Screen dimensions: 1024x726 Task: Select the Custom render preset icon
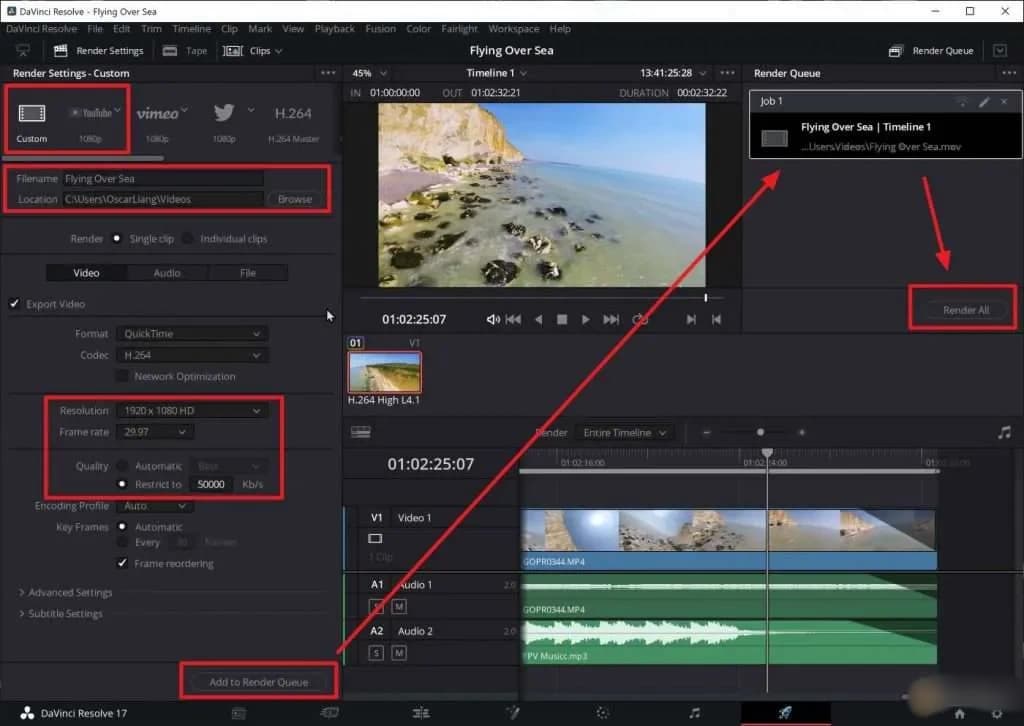[x=31, y=114]
